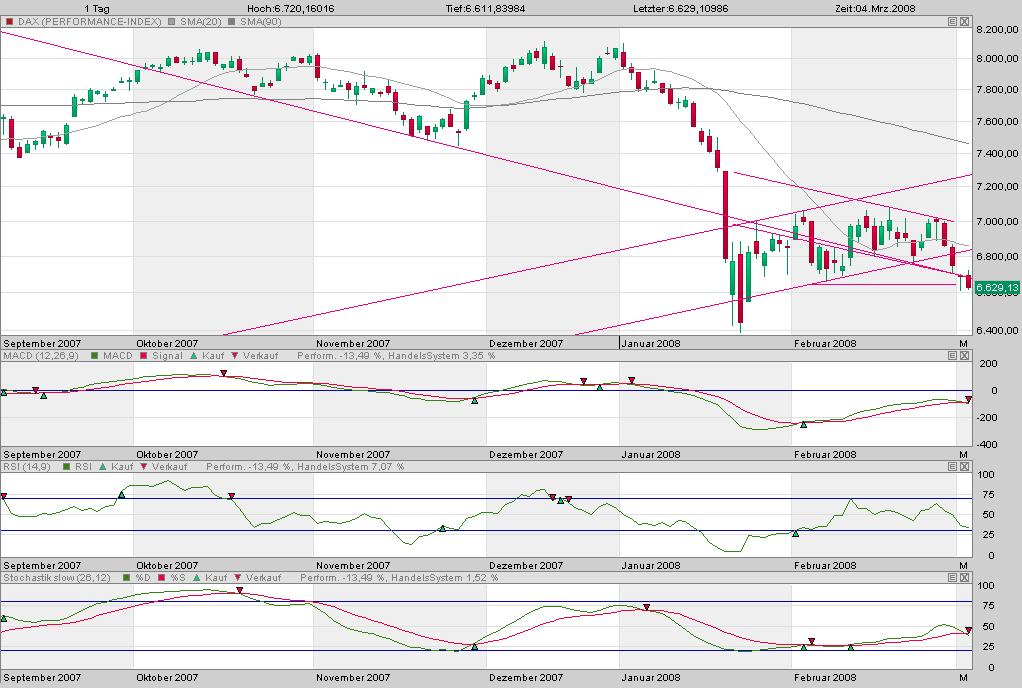Close the MACD indicator panel
Screen dimensions: 1022x688
tap(964, 356)
